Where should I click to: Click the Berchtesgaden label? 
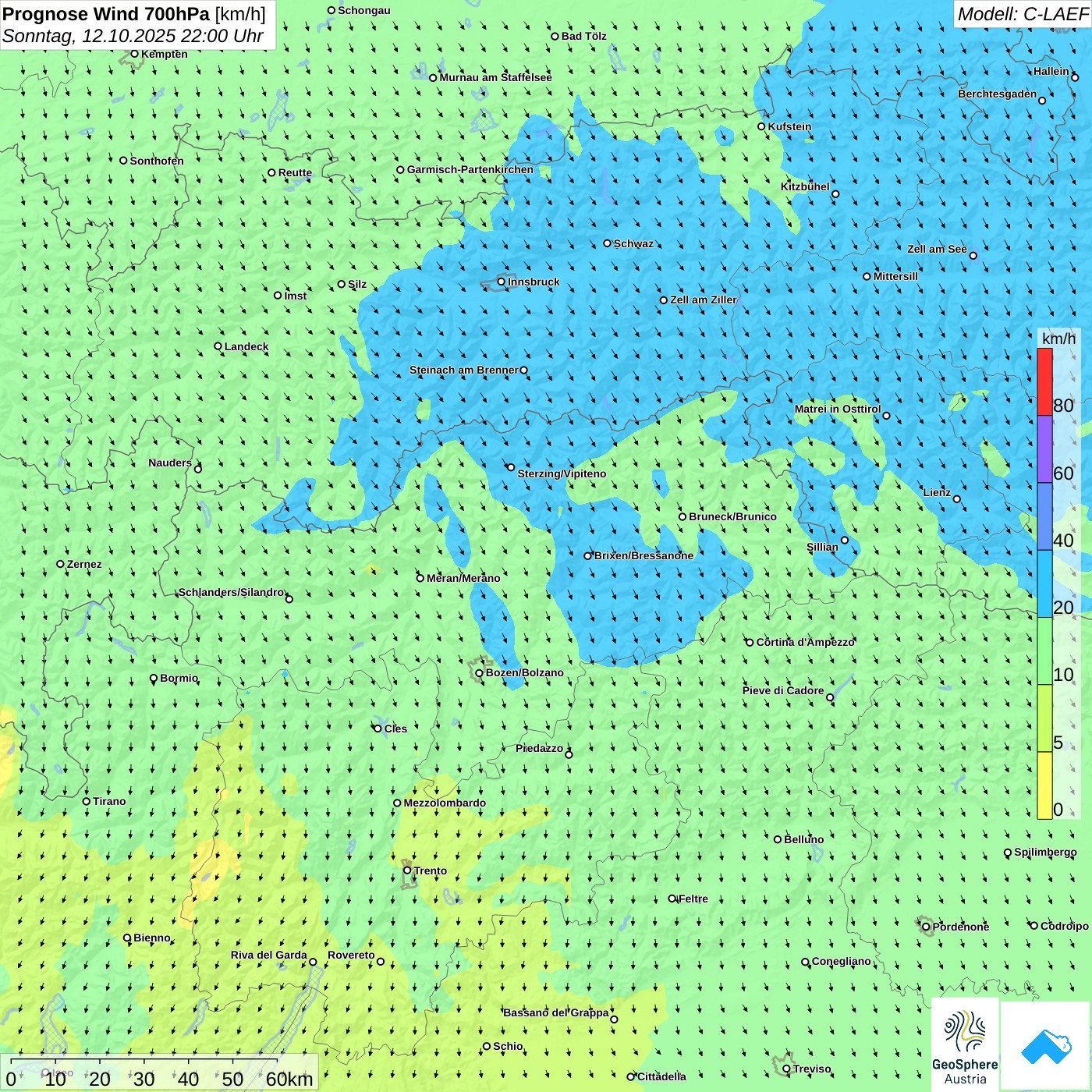click(x=998, y=94)
